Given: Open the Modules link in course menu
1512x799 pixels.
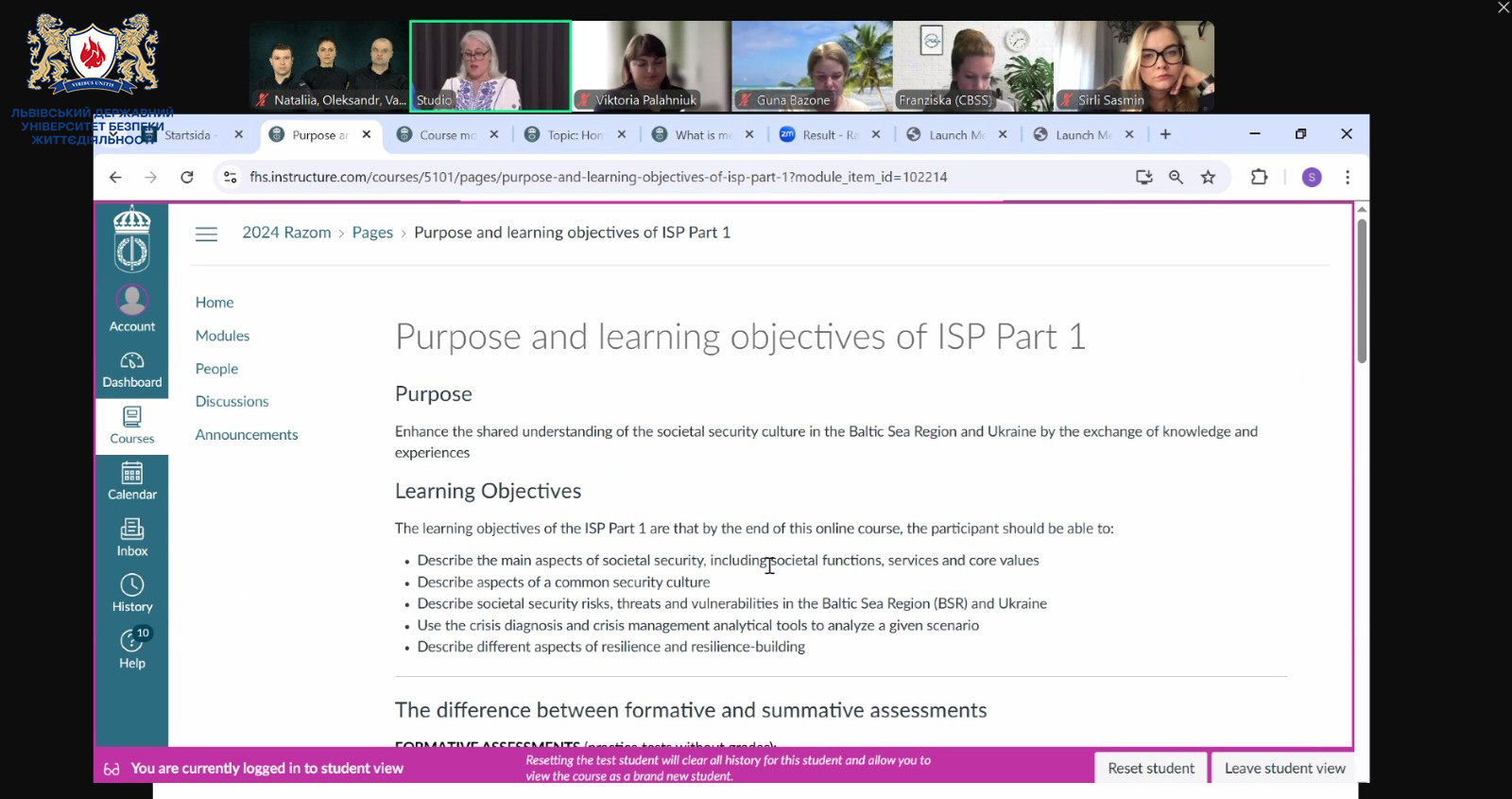Looking at the screenshot, I should coord(222,336).
